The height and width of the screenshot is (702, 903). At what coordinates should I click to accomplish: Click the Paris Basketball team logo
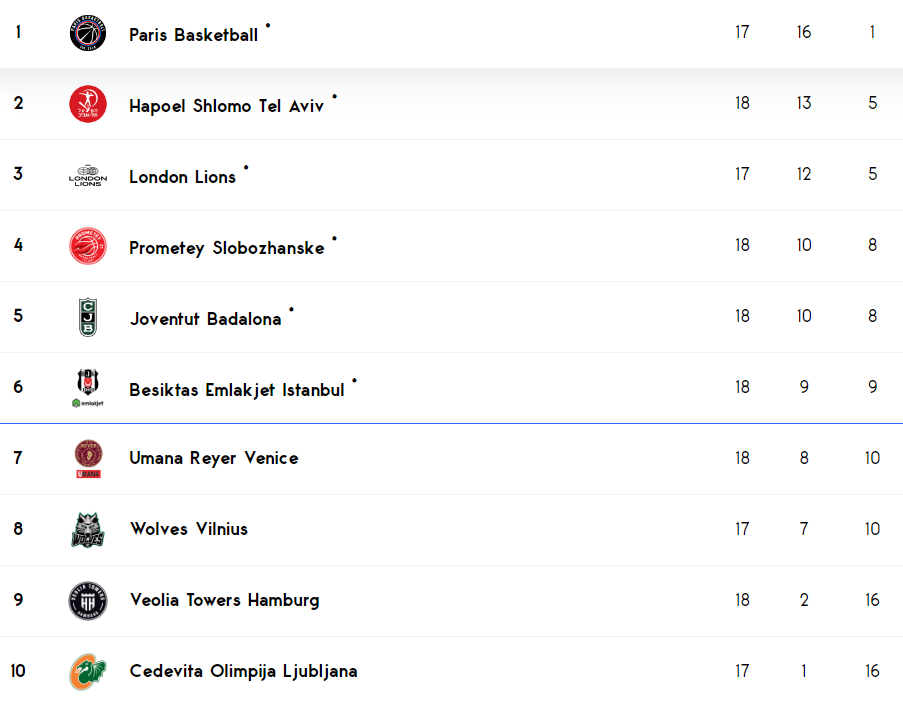(x=88, y=33)
